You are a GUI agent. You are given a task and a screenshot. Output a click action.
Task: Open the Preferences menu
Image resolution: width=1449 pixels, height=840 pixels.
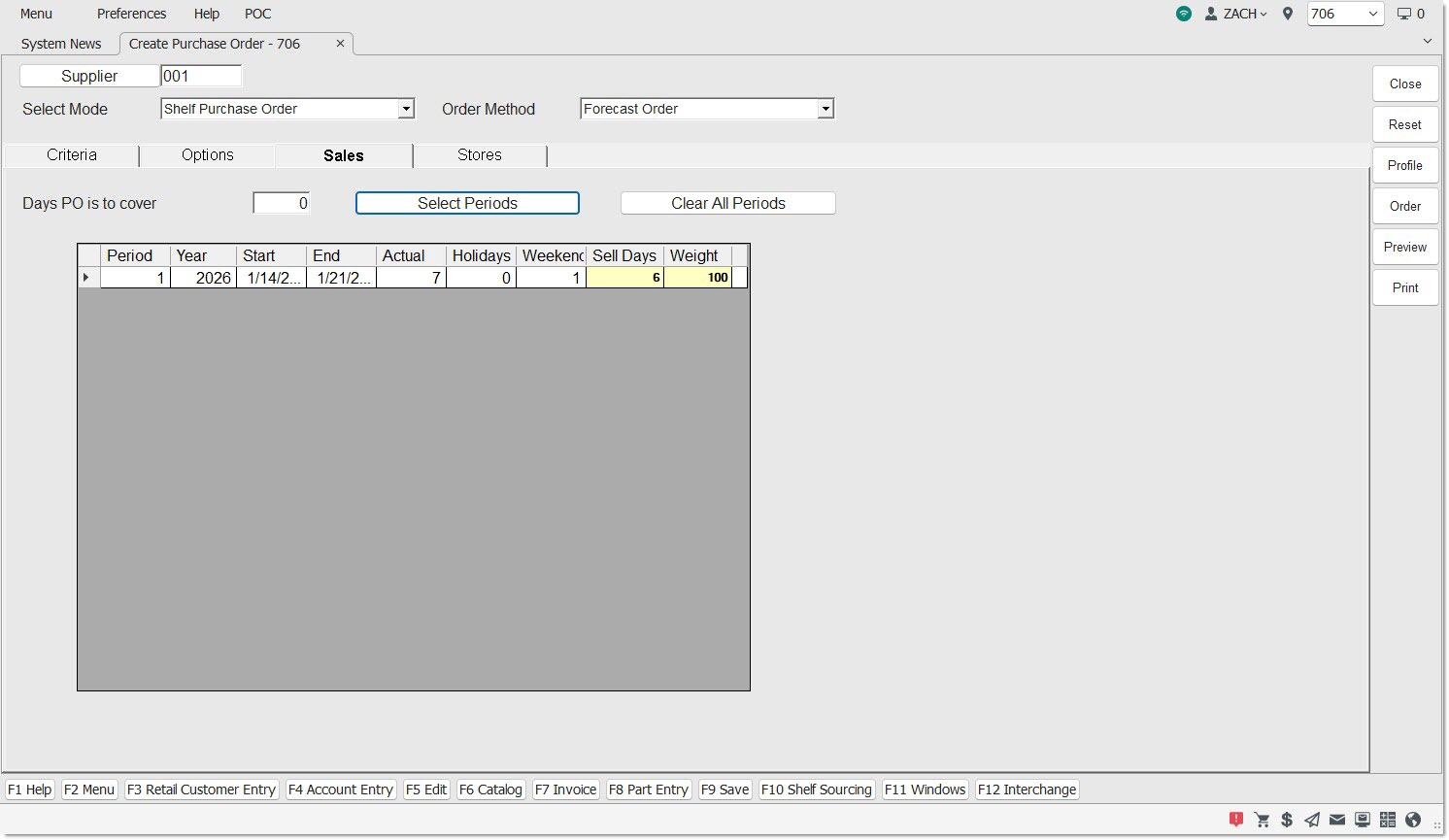(x=131, y=14)
